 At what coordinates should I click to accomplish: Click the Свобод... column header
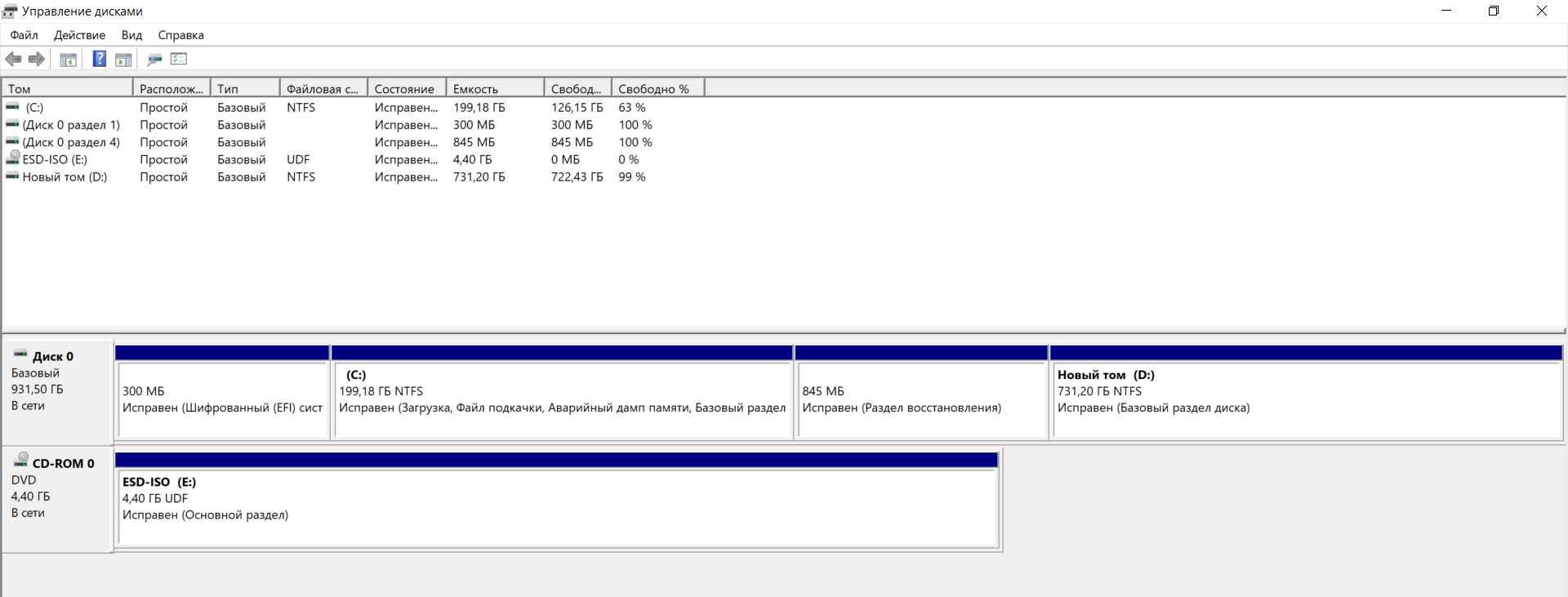pos(577,88)
